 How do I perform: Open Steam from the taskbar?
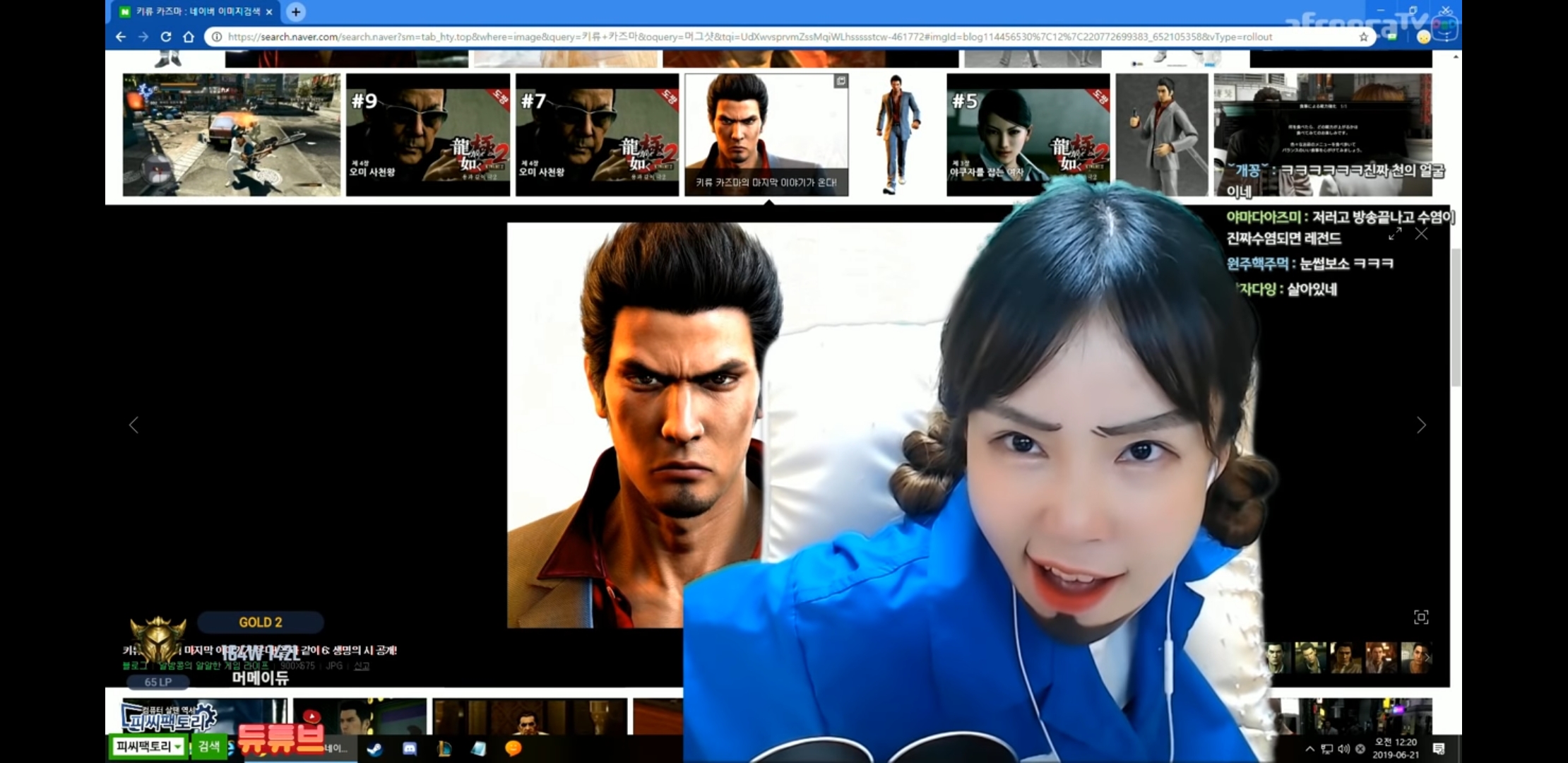click(x=375, y=749)
